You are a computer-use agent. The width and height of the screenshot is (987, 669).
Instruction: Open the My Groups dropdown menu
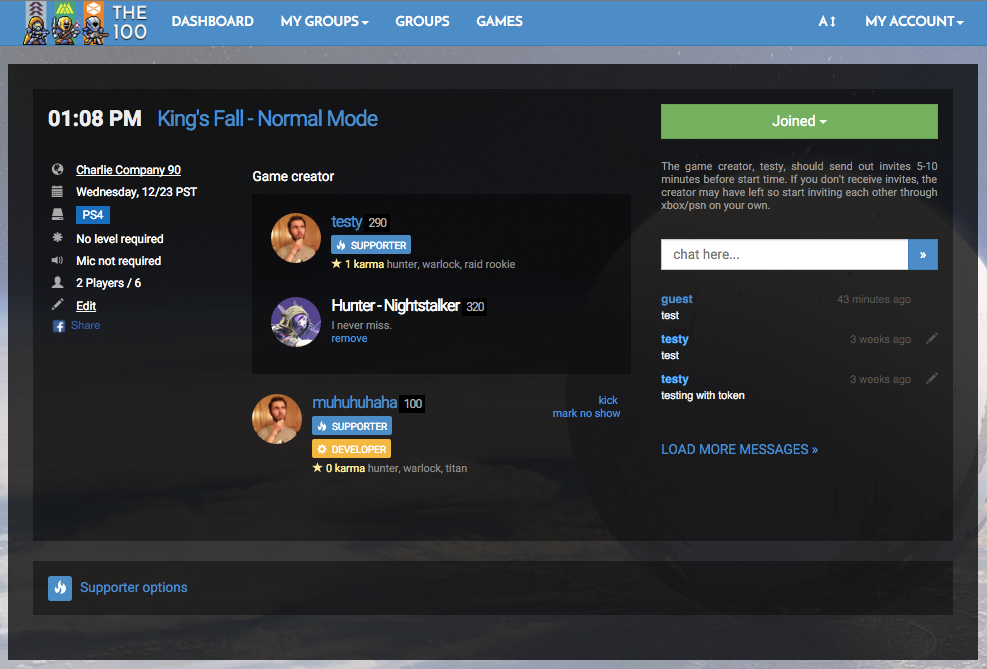pos(324,21)
